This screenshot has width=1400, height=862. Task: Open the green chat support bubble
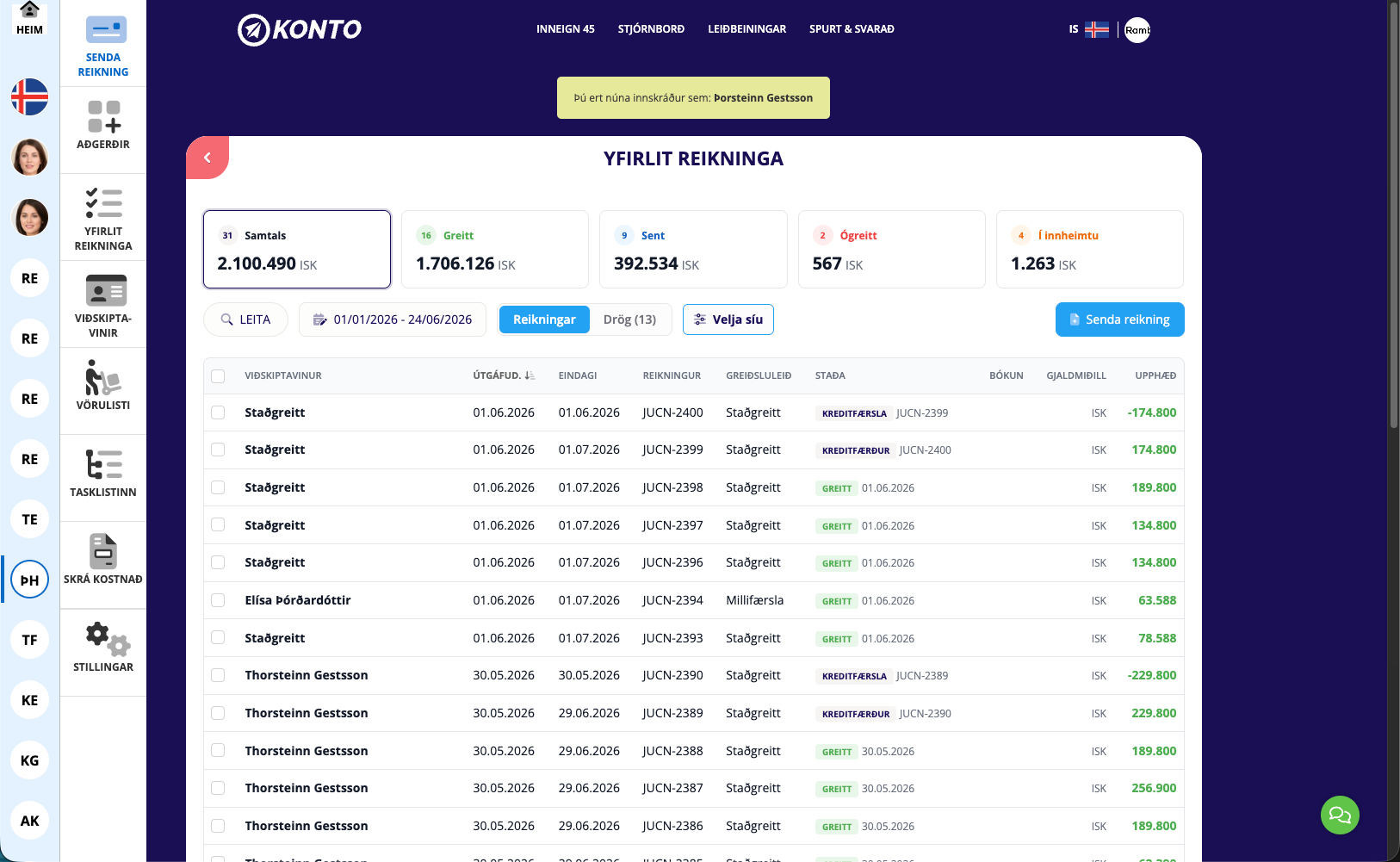tap(1340, 815)
